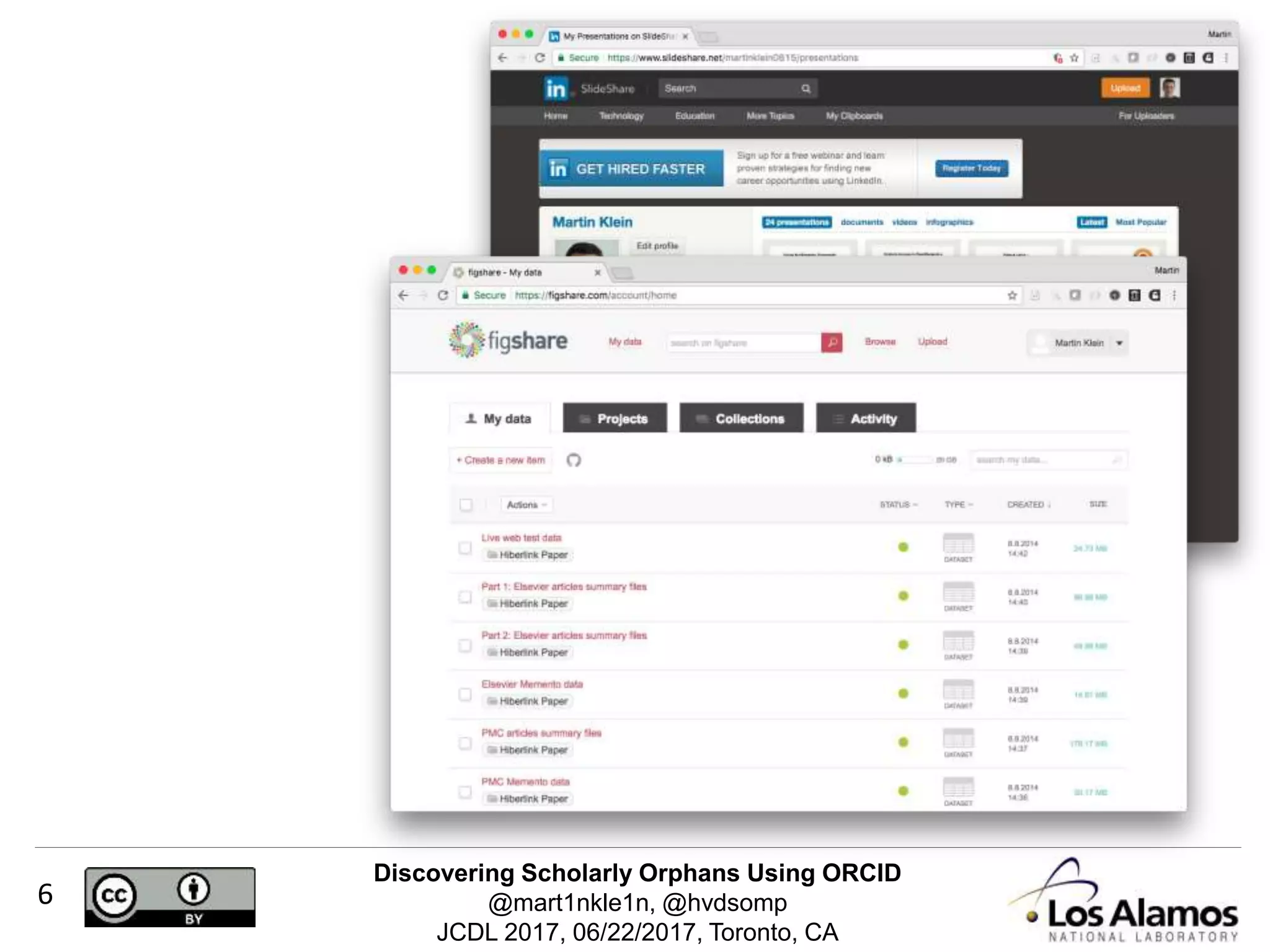Image resolution: width=1270 pixels, height=952 pixels.
Task: Check the PMC Memento data row
Action: click(x=464, y=791)
